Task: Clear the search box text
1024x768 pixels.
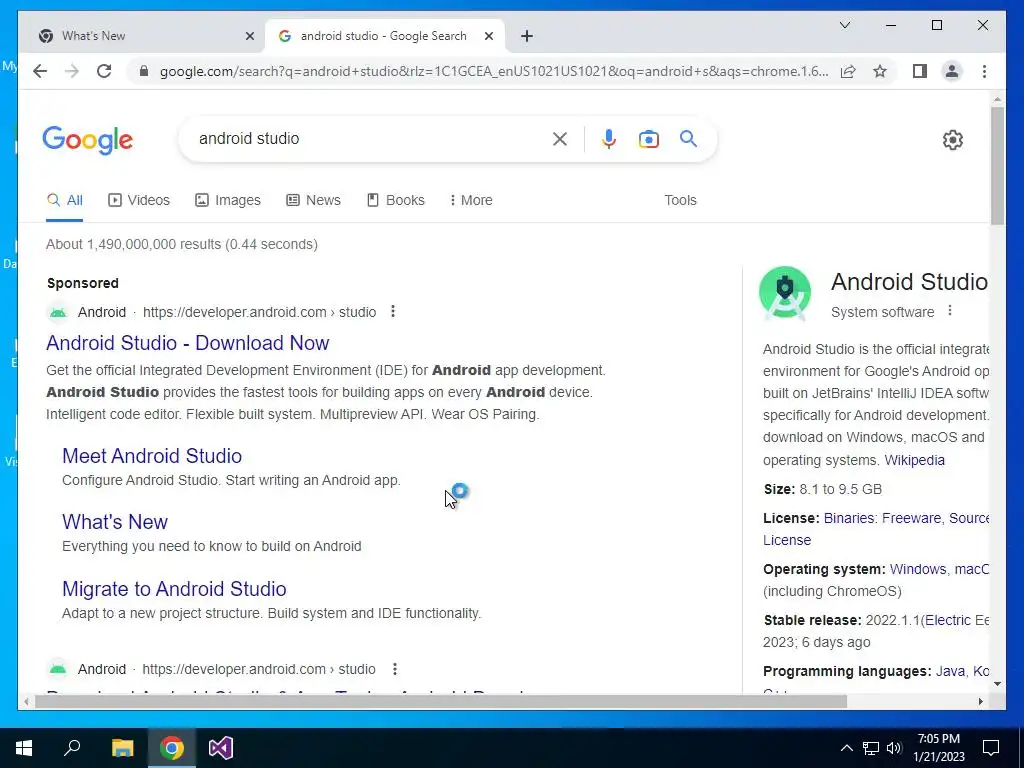Action: coord(560,138)
